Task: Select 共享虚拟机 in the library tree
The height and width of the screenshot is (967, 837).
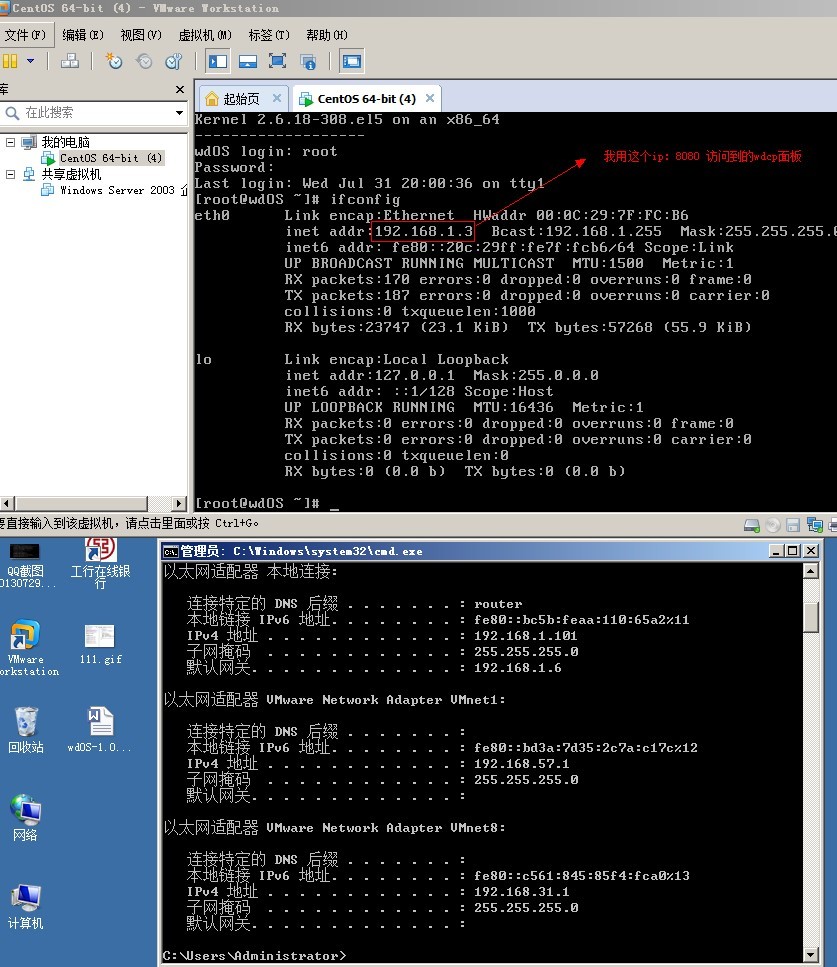Action: coord(71,175)
